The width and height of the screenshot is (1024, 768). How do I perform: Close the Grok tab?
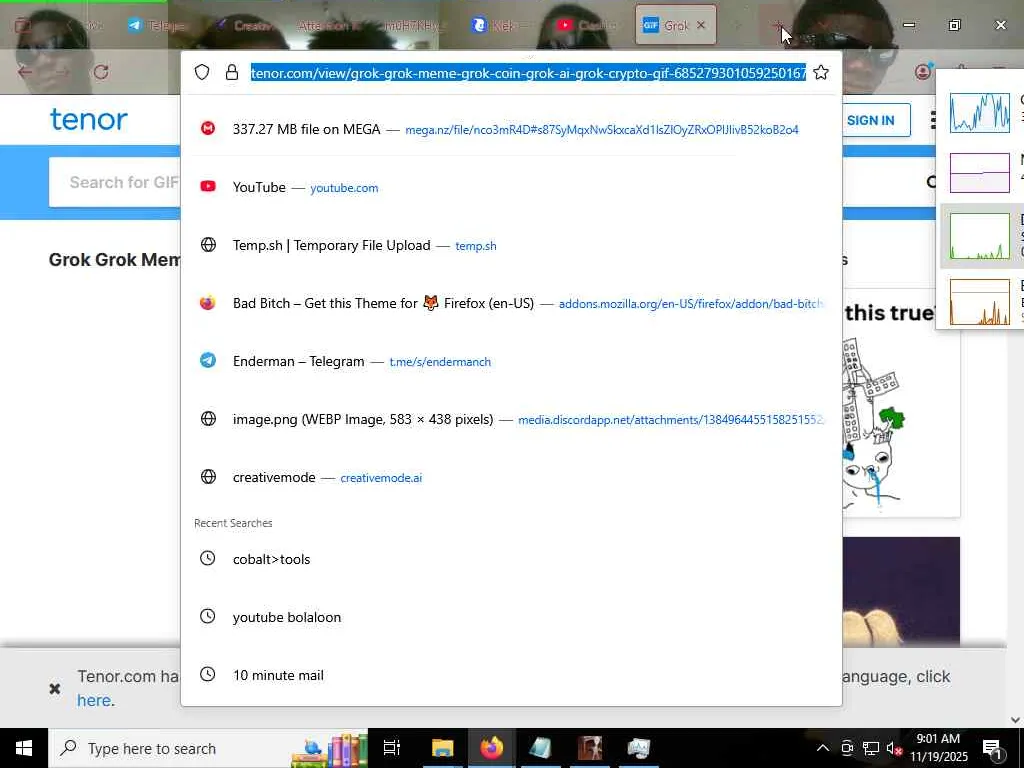(701, 25)
